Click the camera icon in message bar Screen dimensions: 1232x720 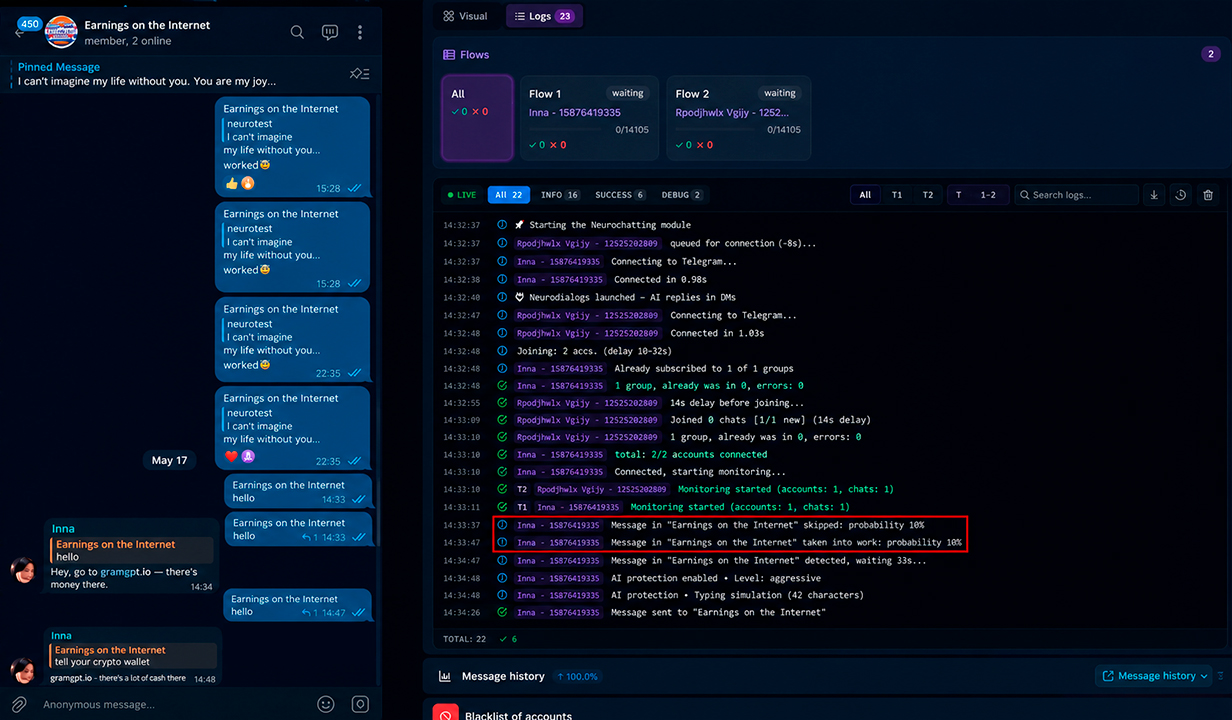pyautogui.click(x=360, y=704)
